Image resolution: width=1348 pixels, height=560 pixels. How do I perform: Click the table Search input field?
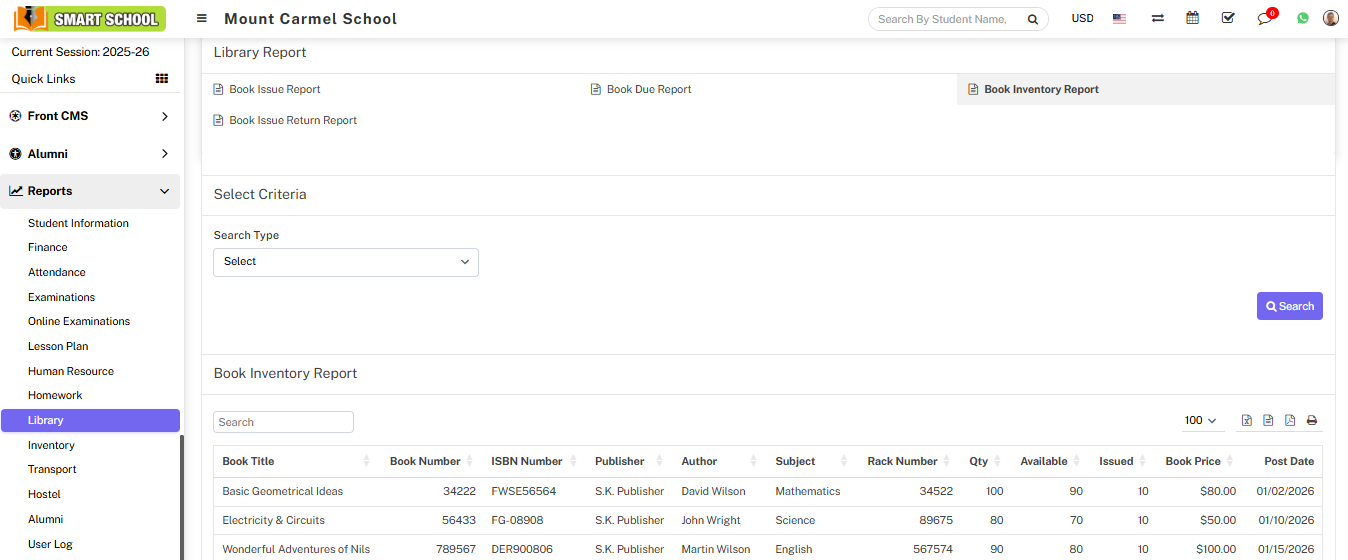284,422
